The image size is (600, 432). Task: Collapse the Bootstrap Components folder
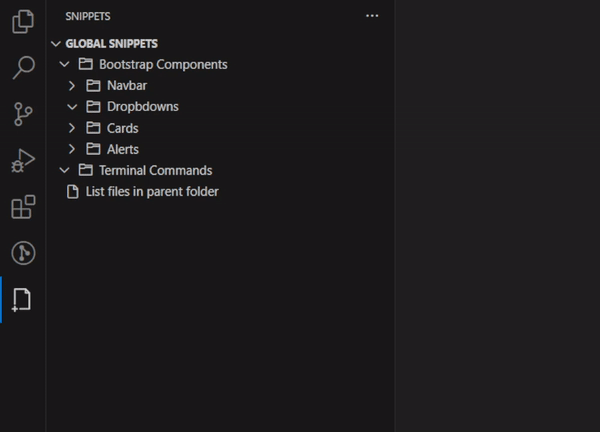click(x=64, y=64)
